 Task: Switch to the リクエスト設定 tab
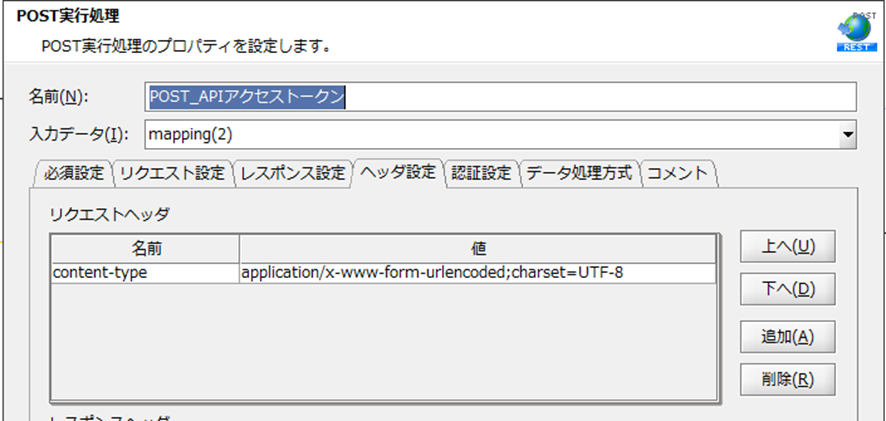click(x=173, y=173)
